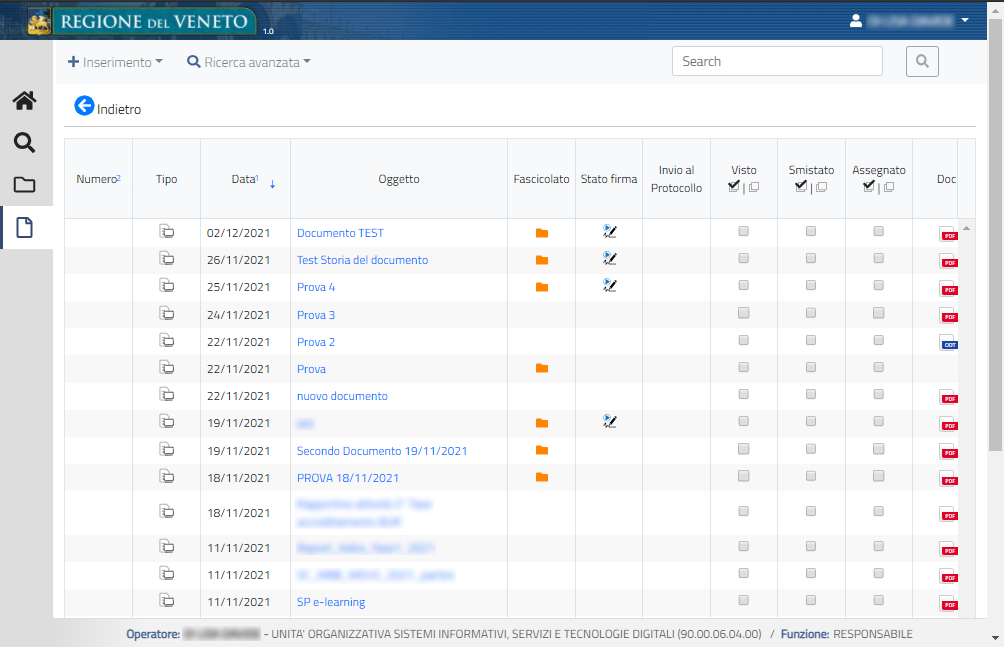Open the Secondo Documento 19/11/2021 link
The width and height of the screenshot is (1004, 647).
coord(382,451)
